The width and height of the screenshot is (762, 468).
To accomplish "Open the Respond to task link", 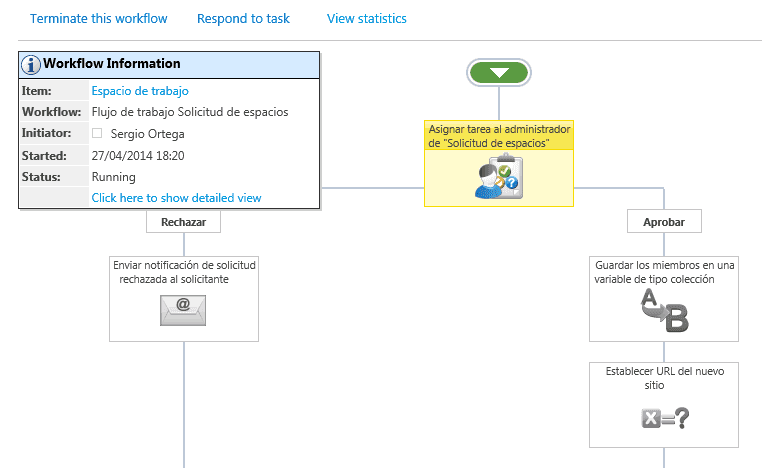I will (x=243, y=18).
